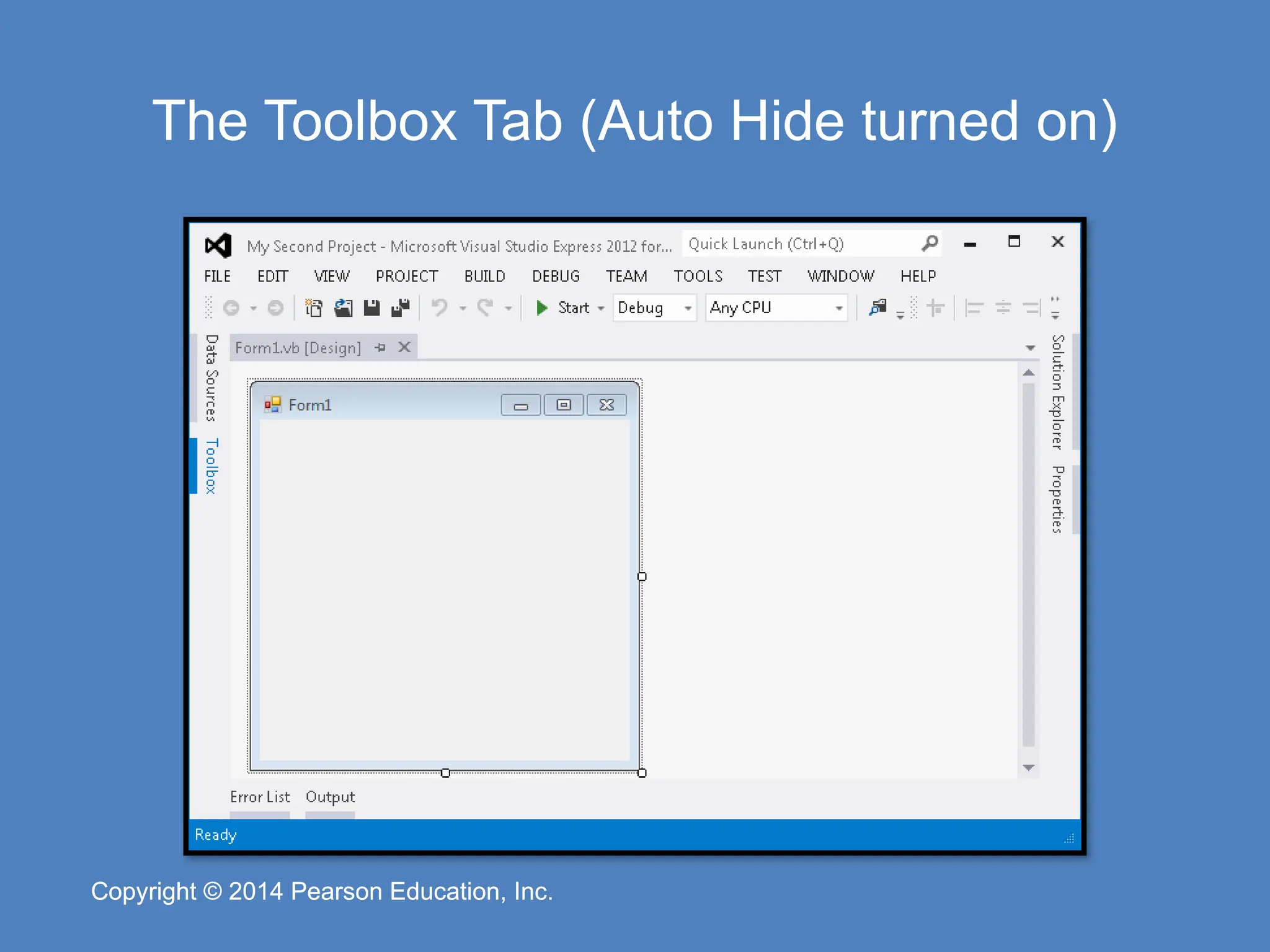Open the HELP menu
The width and height of the screenshot is (1270, 952).
pyautogui.click(x=918, y=276)
